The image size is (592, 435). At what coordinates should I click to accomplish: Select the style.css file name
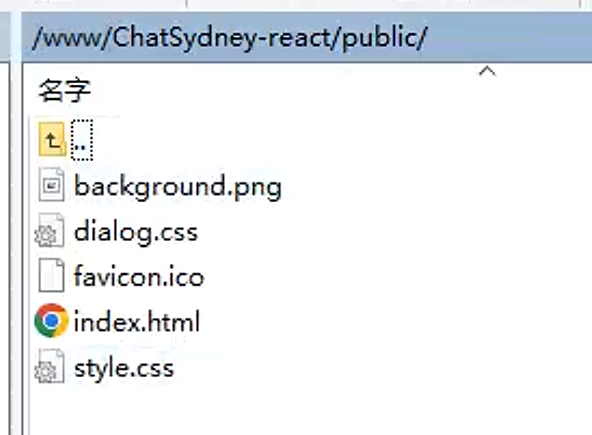click(124, 368)
